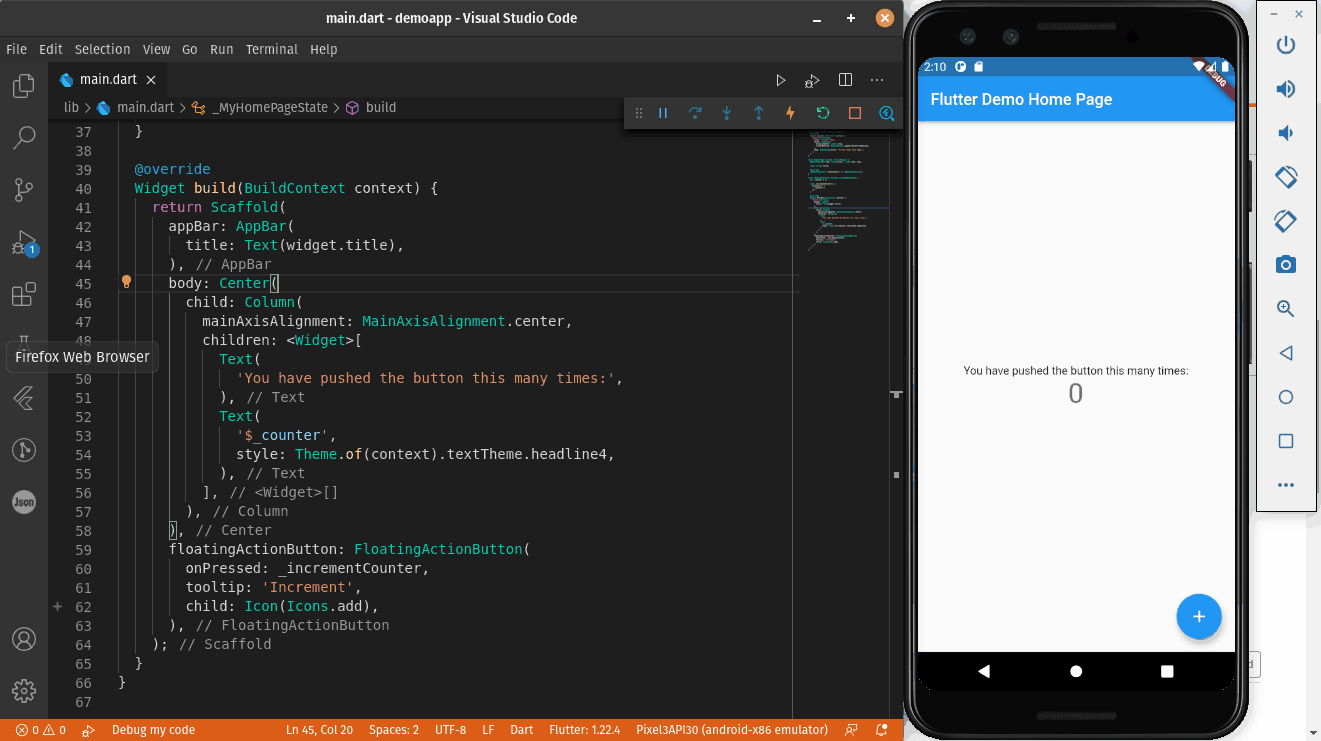Tap the floating add button in the app
The height and width of the screenshot is (741, 1321).
click(x=1198, y=616)
